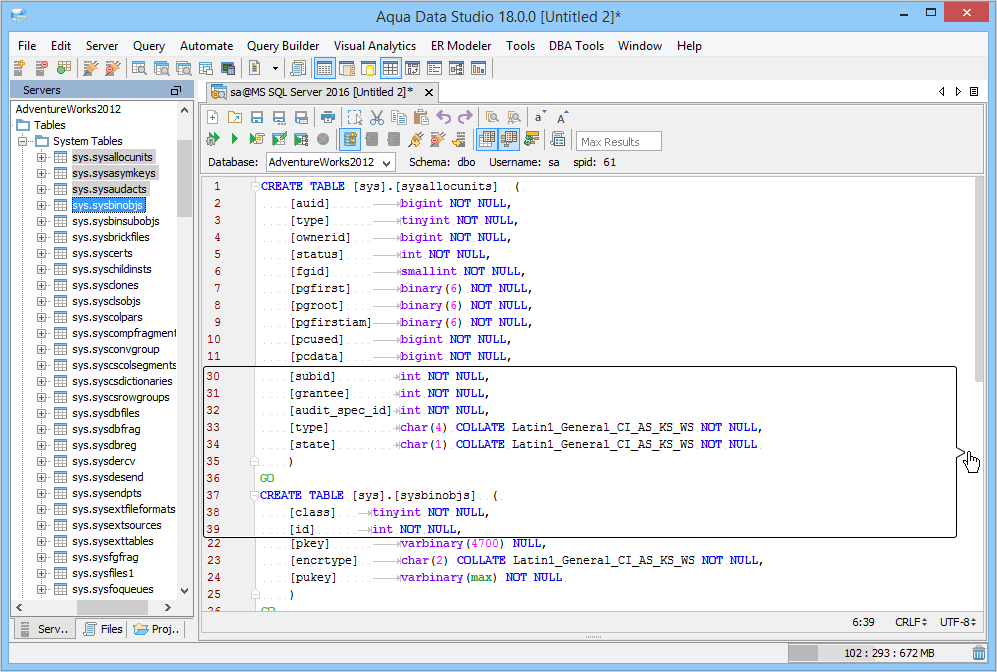
Task: Select sys.syscerts table in tree
Action: pyautogui.click(x=102, y=253)
